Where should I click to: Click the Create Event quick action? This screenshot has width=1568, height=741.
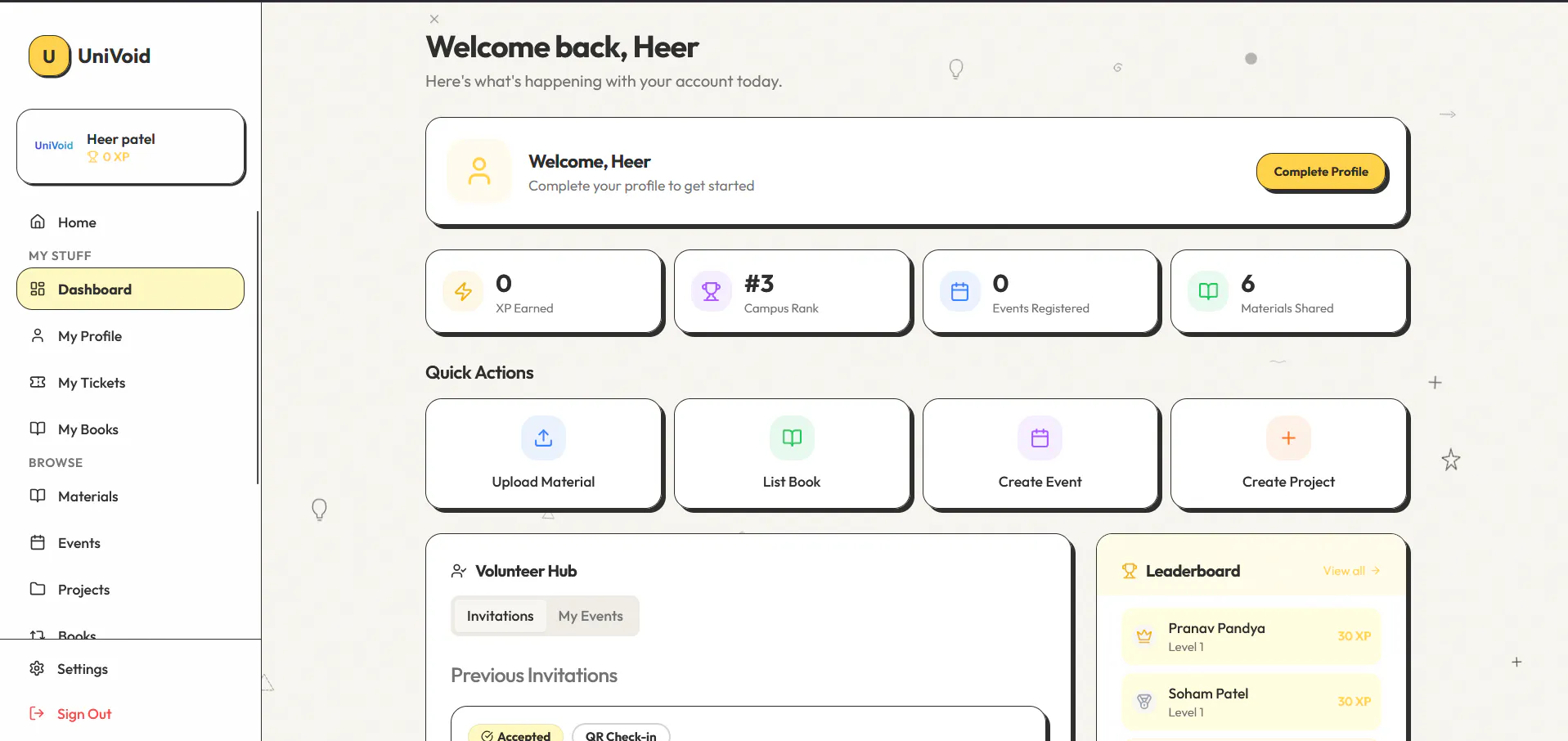pyautogui.click(x=1041, y=455)
